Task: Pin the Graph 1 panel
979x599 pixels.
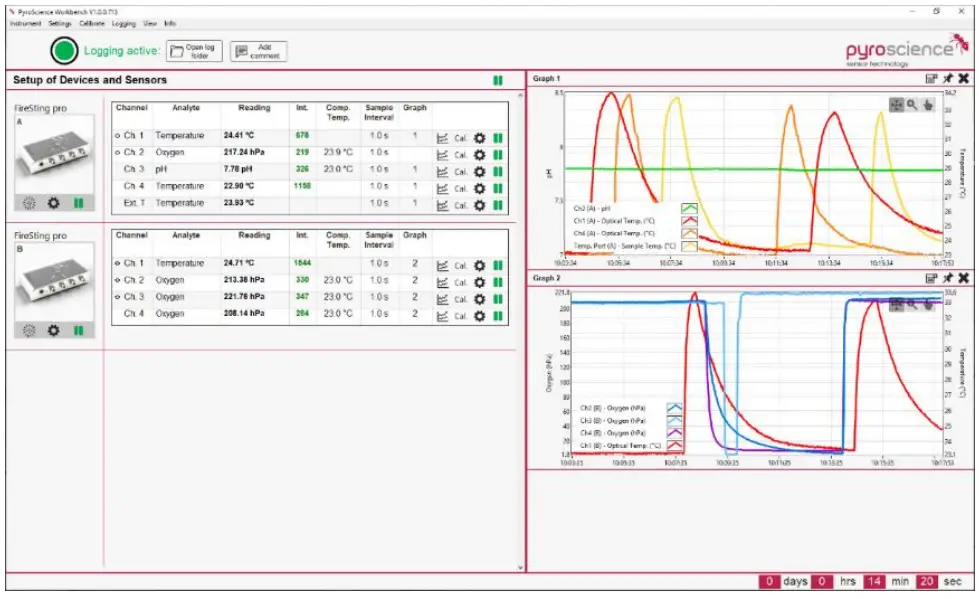Action: (x=948, y=79)
